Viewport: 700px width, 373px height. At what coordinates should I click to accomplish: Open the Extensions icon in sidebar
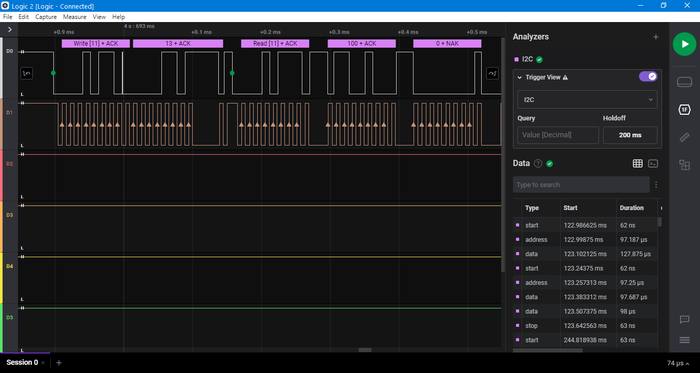[x=684, y=165]
